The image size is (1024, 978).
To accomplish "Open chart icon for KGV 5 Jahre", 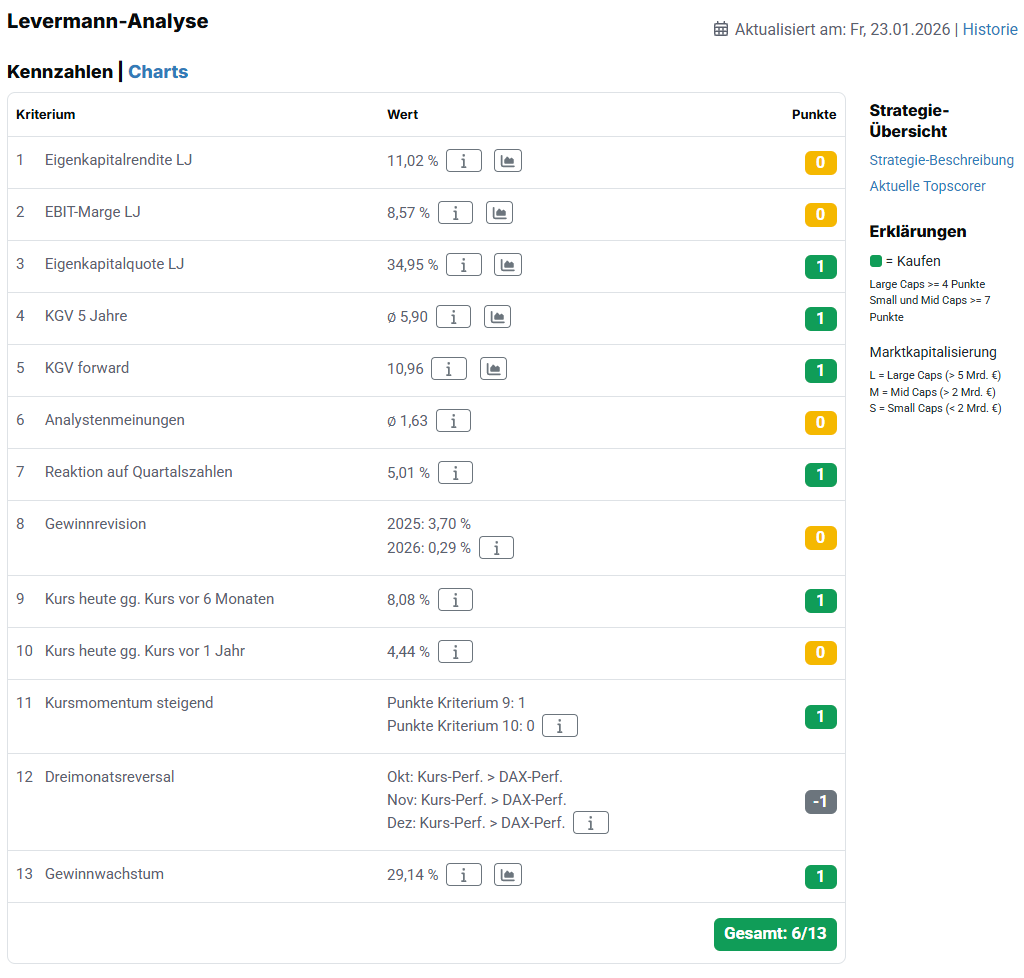I will coord(497,317).
